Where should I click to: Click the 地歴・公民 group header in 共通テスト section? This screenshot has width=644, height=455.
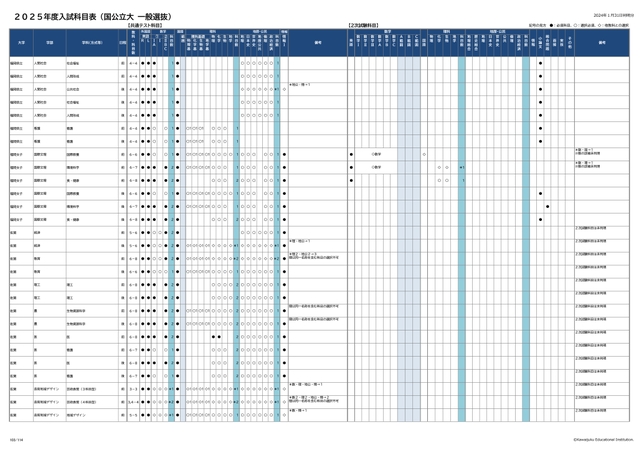click(x=260, y=31)
